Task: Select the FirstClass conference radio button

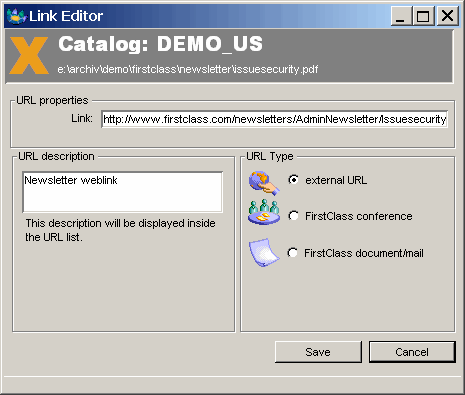Action: [293, 216]
